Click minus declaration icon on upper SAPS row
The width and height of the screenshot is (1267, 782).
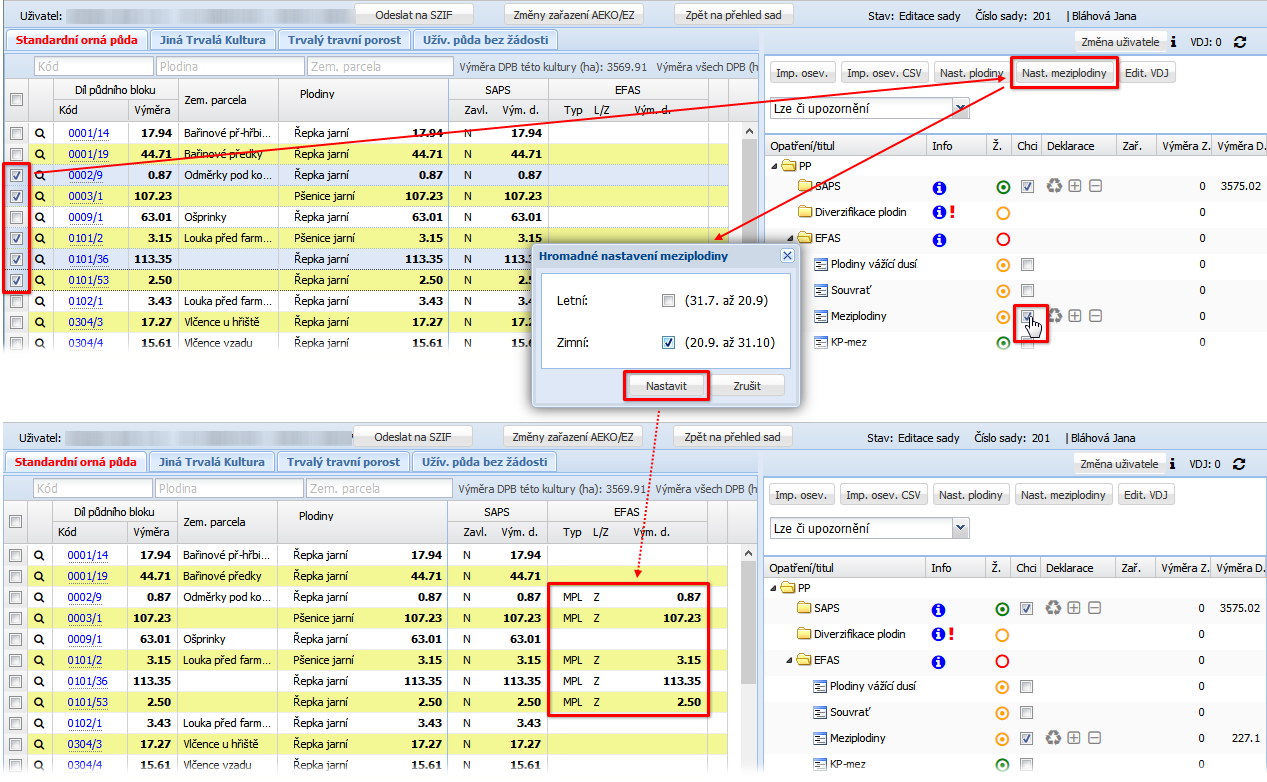(1096, 187)
